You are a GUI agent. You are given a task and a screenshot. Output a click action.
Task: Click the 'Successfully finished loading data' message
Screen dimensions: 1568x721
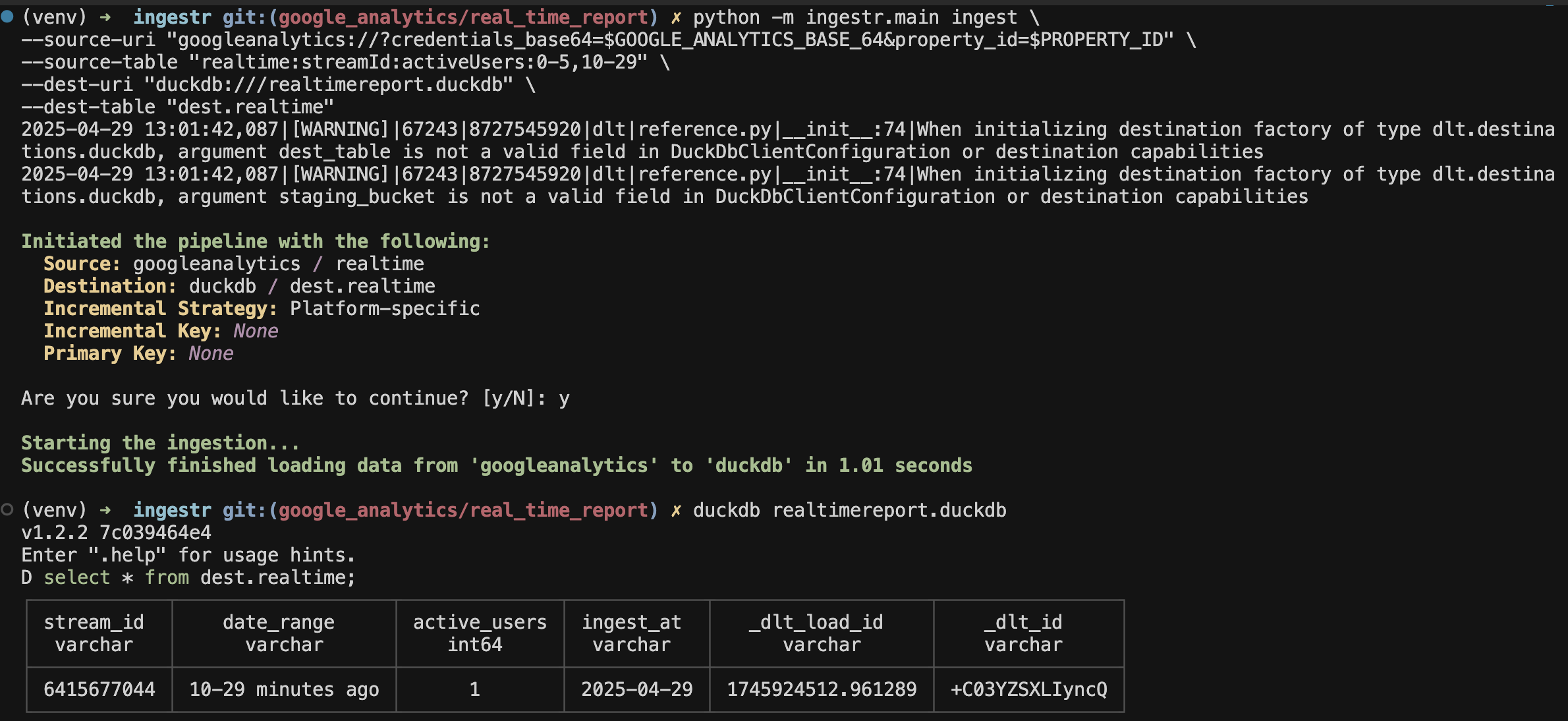pos(497,465)
